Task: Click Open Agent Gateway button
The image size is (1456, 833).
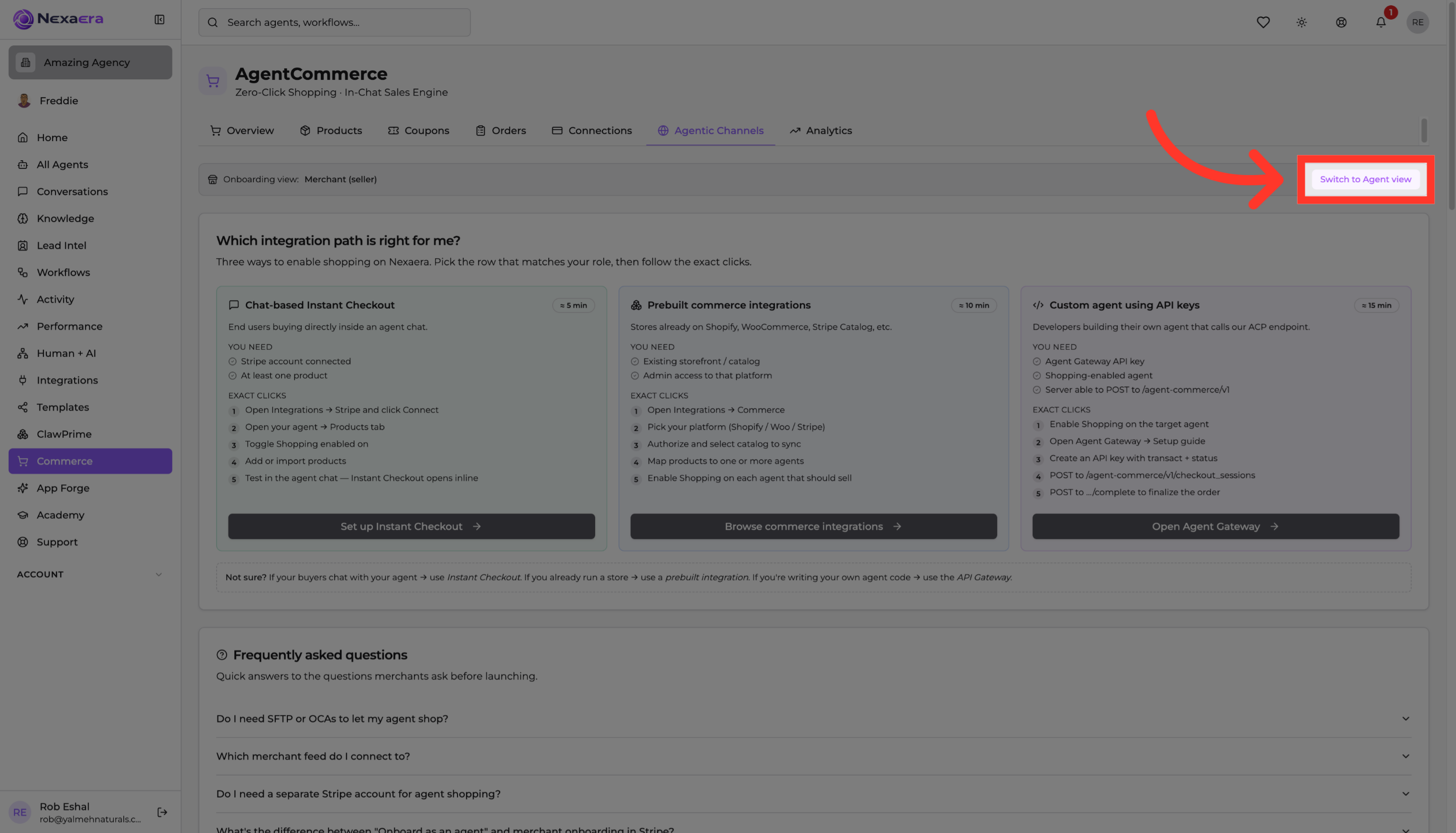Action: [1215, 526]
